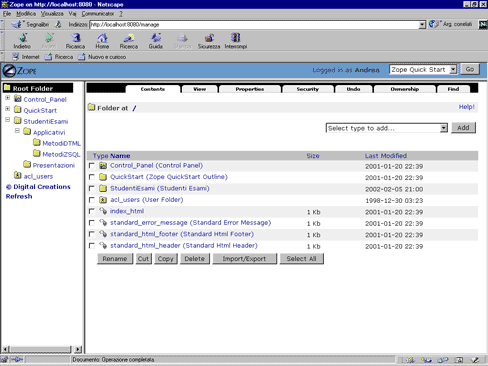Check the index_html row checkbox
Viewport: 488px width, 366px height.
pyautogui.click(x=92, y=211)
